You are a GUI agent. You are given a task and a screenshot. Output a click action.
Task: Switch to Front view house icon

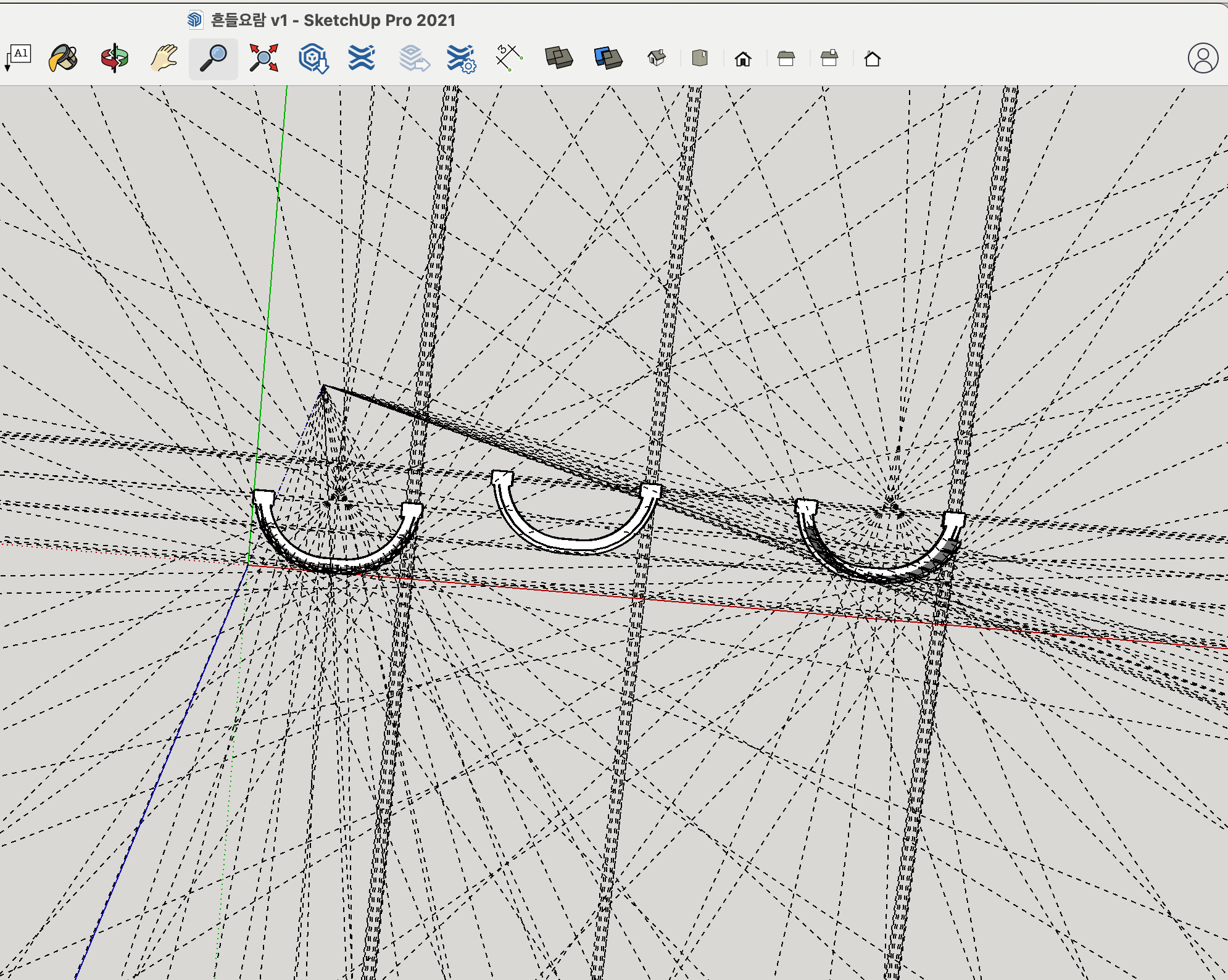coord(743,59)
